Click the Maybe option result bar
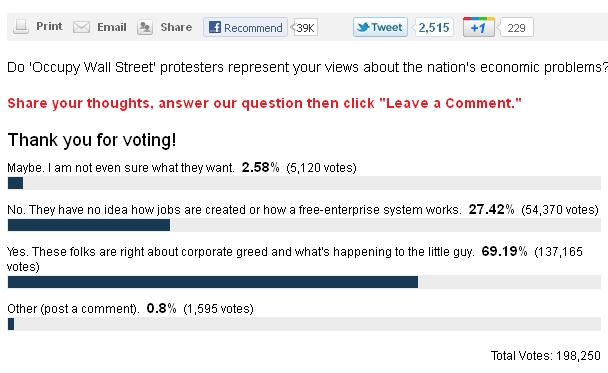The height and width of the screenshot is (373, 608). pos(304,183)
